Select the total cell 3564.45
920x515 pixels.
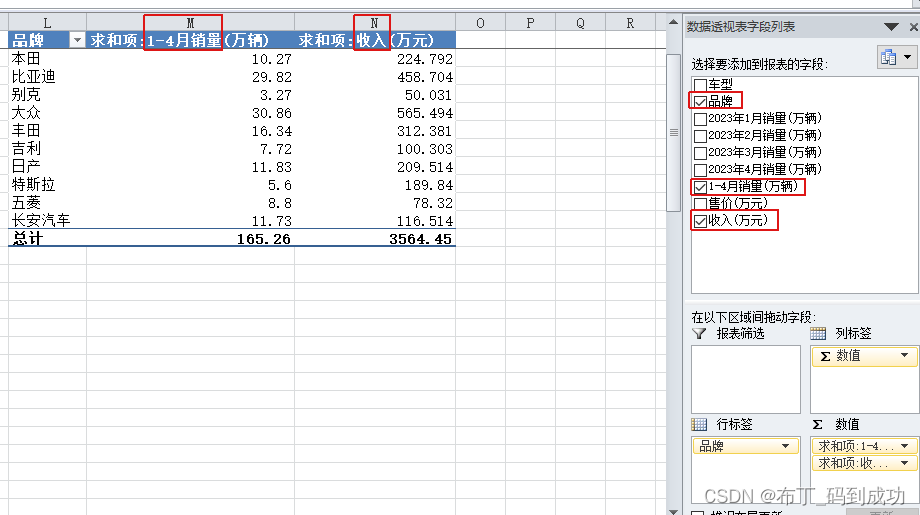tap(375, 239)
